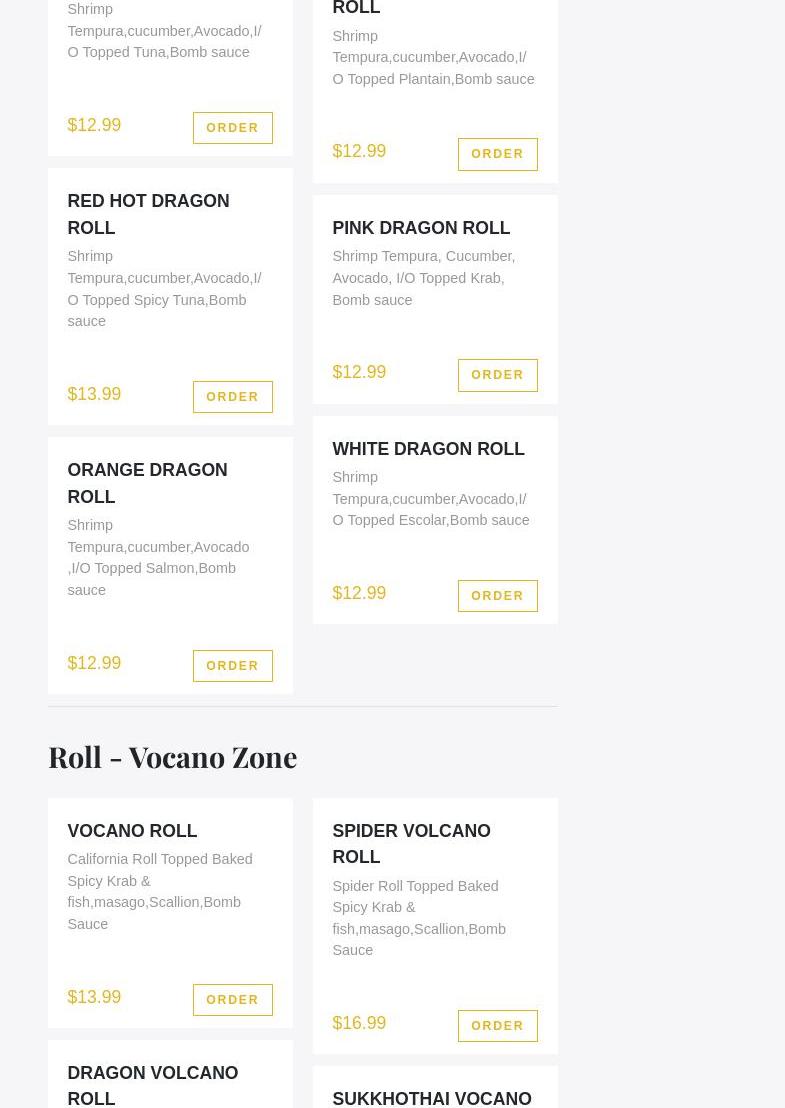
Task: Order the Spider Volcano Roll
Action: [497, 1026]
